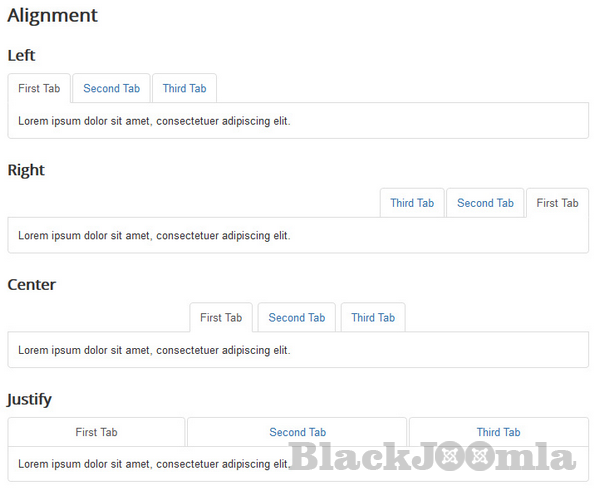600x496 pixels.
Task: Click the Lorem ipsum text in Center panel
Action: click(x=154, y=351)
